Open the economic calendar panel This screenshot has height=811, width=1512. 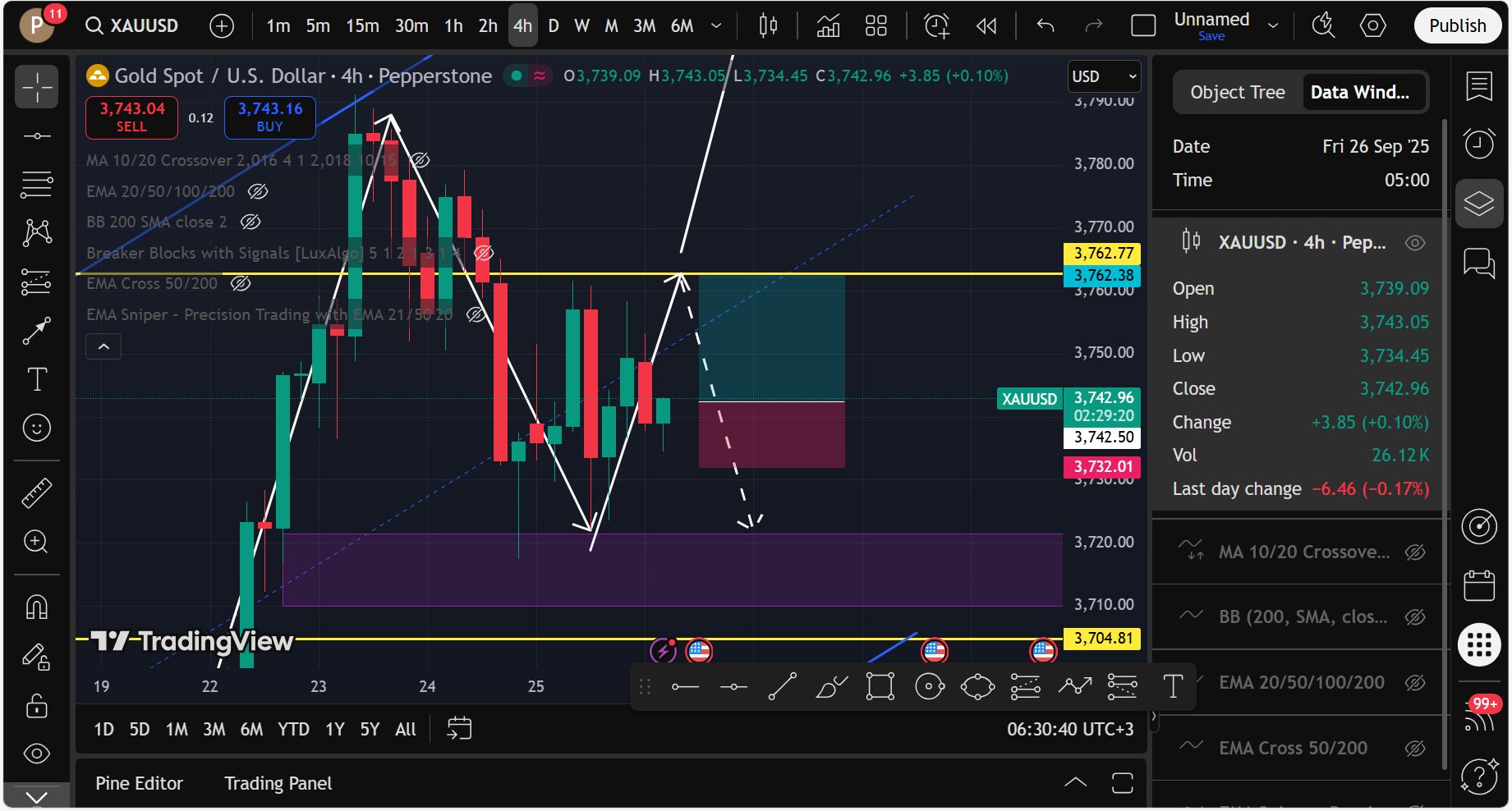1479,585
